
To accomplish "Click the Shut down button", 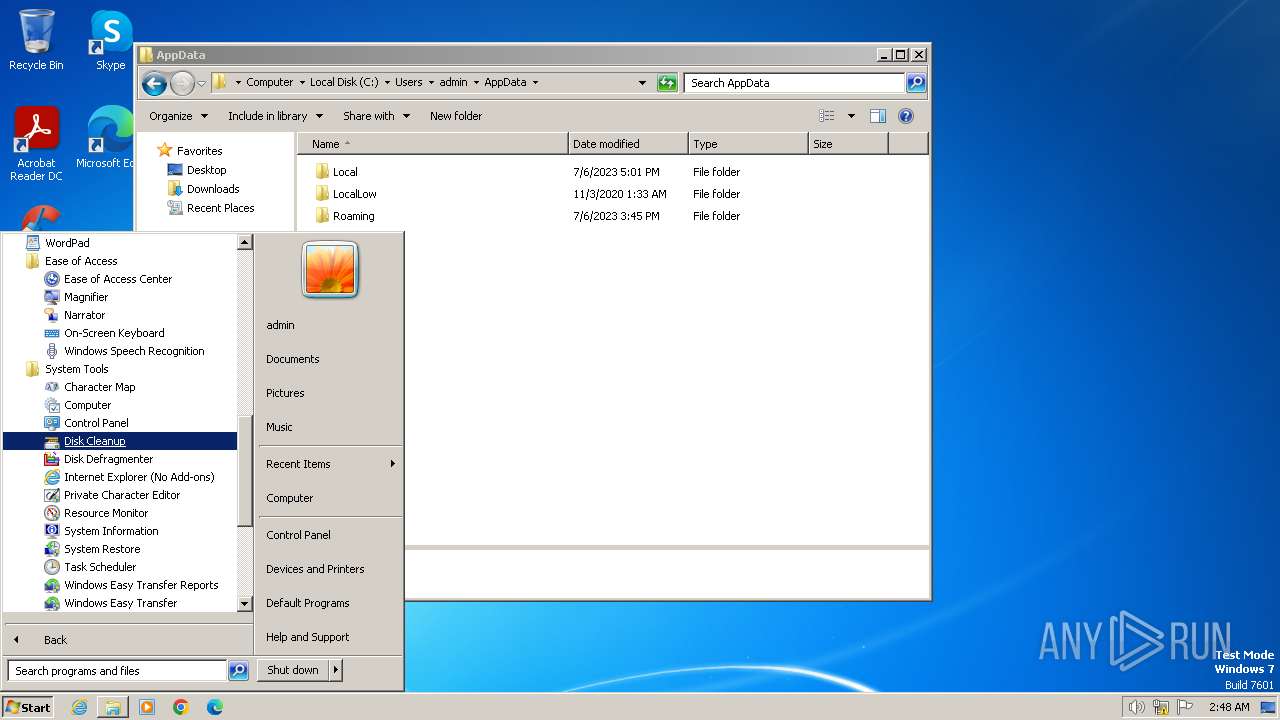I will [293, 670].
